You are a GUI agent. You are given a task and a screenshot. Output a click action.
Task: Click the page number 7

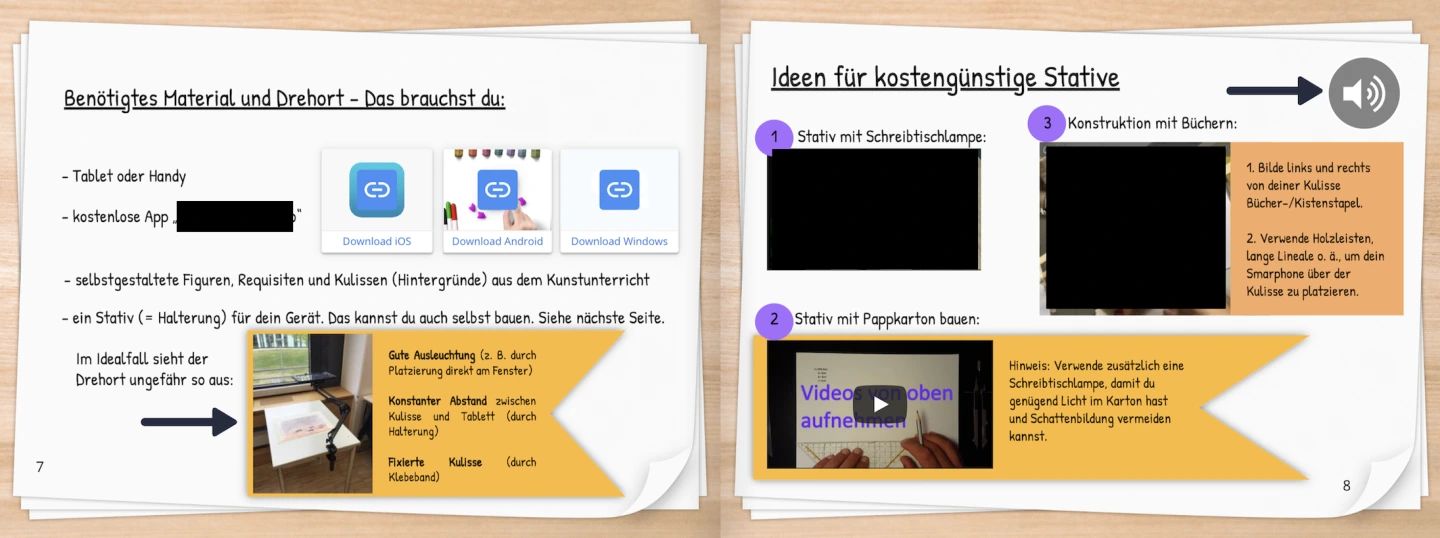pyautogui.click(x=39, y=467)
